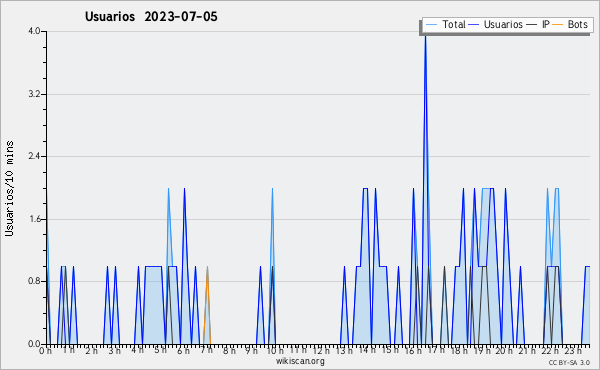600x370 pixels.
Task: Click the '2 h' x-axis label
Action: point(91,350)
